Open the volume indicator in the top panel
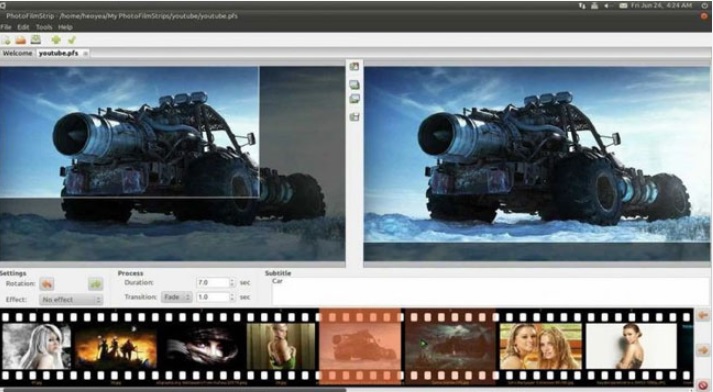This screenshot has width=713, height=392. (x=607, y=5)
